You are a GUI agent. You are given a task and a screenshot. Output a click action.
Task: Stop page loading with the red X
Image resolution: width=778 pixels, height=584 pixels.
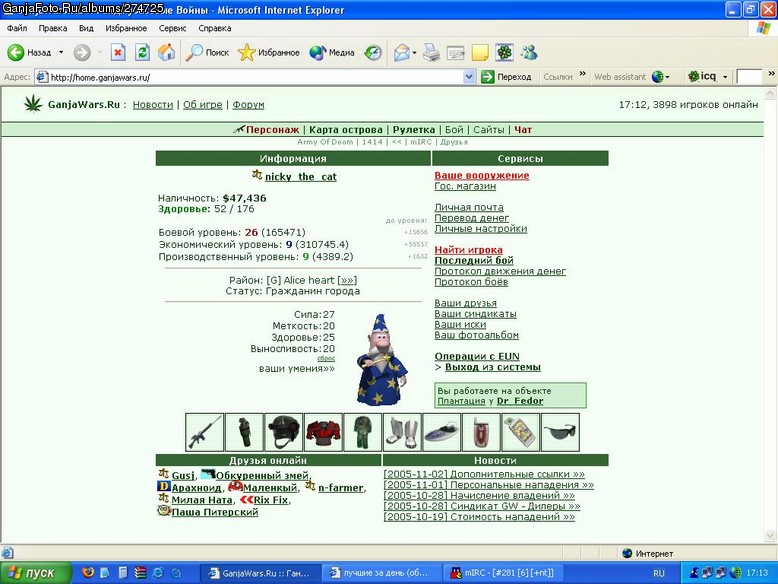tap(118, 52)
